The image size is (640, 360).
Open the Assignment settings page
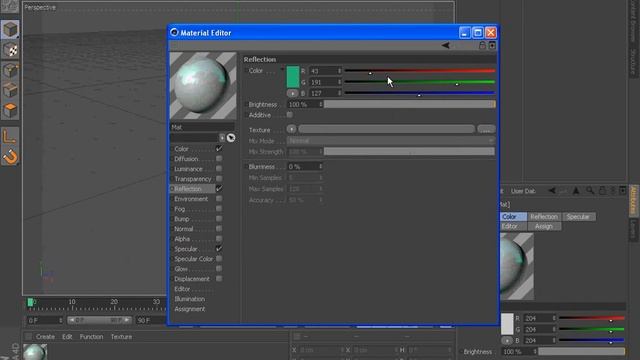(x=189, y=309)
